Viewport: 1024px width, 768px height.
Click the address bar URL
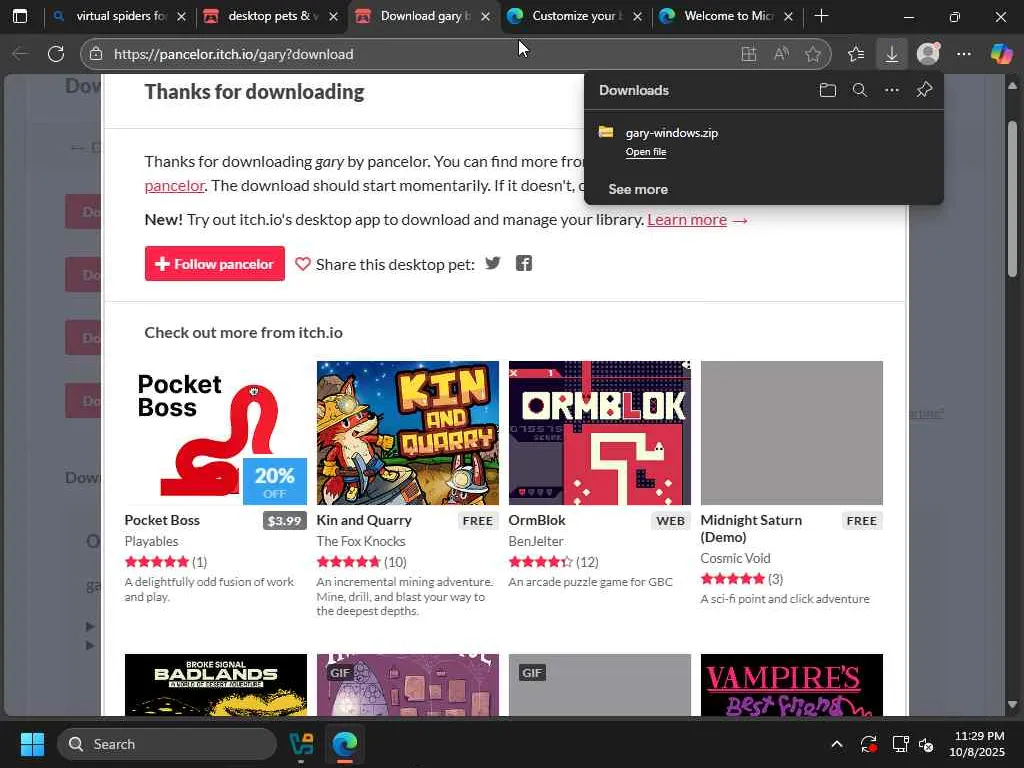click(x=234, y=54)
